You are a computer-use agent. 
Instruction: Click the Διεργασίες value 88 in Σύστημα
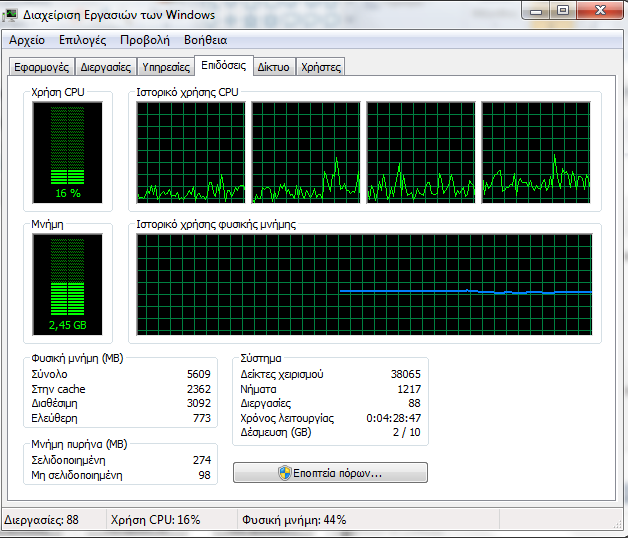(x=415, y=403)
